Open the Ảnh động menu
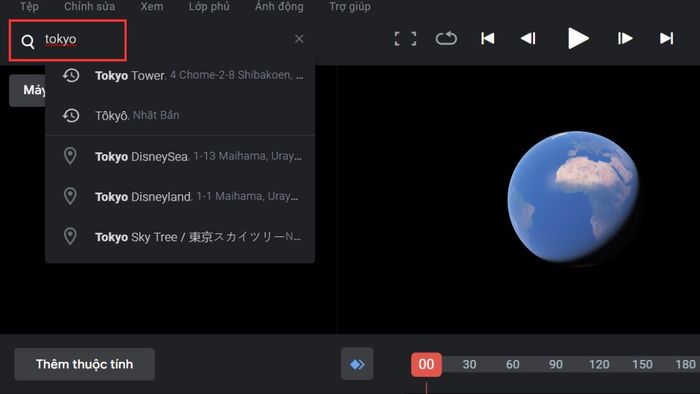This screenshot has width=700, height=394. click(x=279, y=6)
